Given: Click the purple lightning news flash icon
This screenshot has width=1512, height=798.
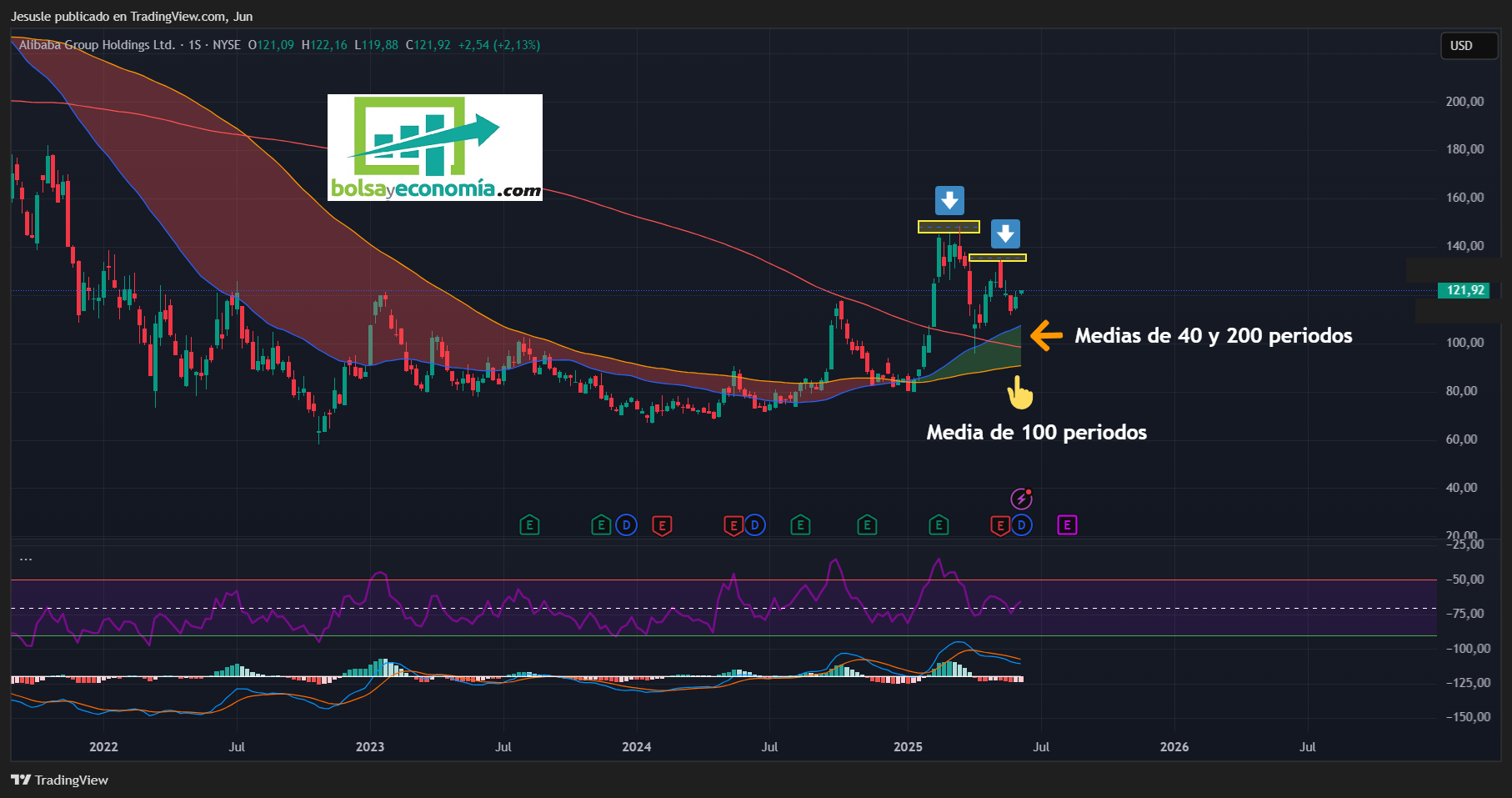Looking at the screenshot, I should tap(1021, 499).
